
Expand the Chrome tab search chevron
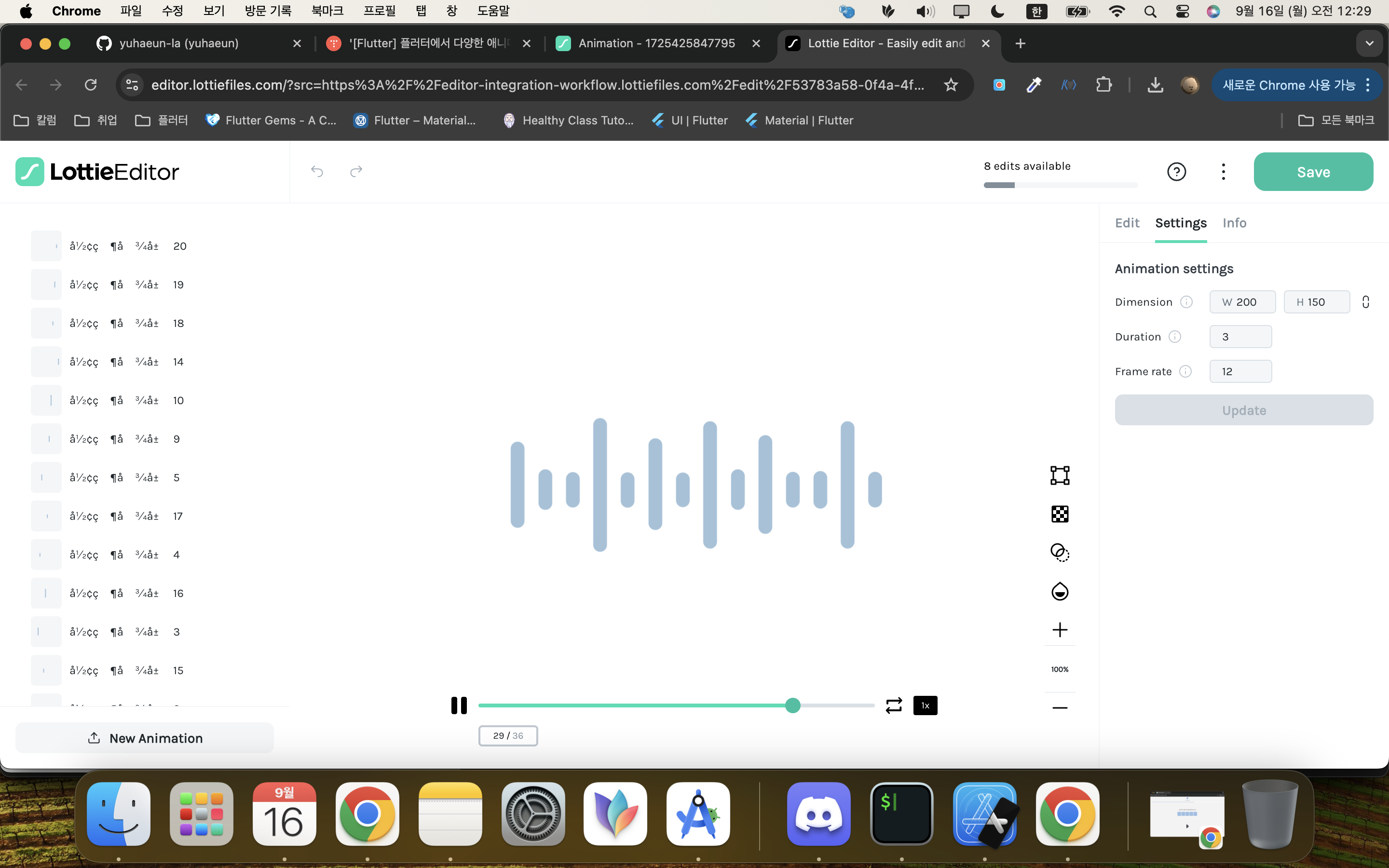click(x=1369, y=43)
